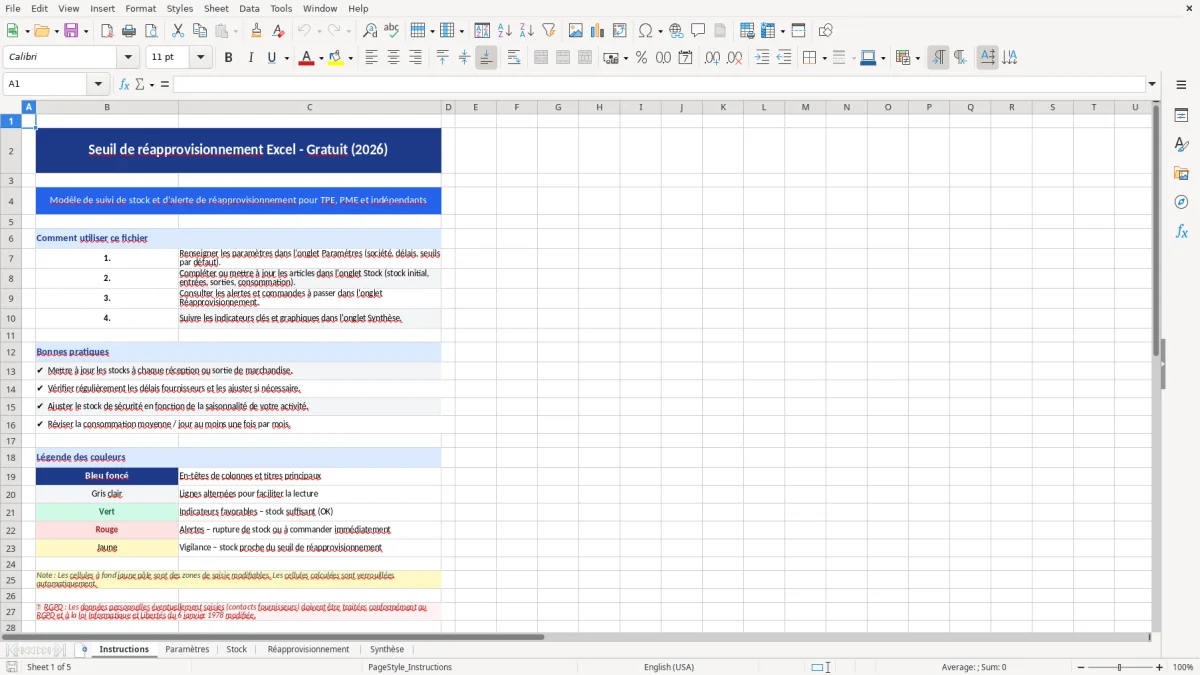Apply red font color
This screenshot has width=1200, height=675.
[x=306, y=58]
